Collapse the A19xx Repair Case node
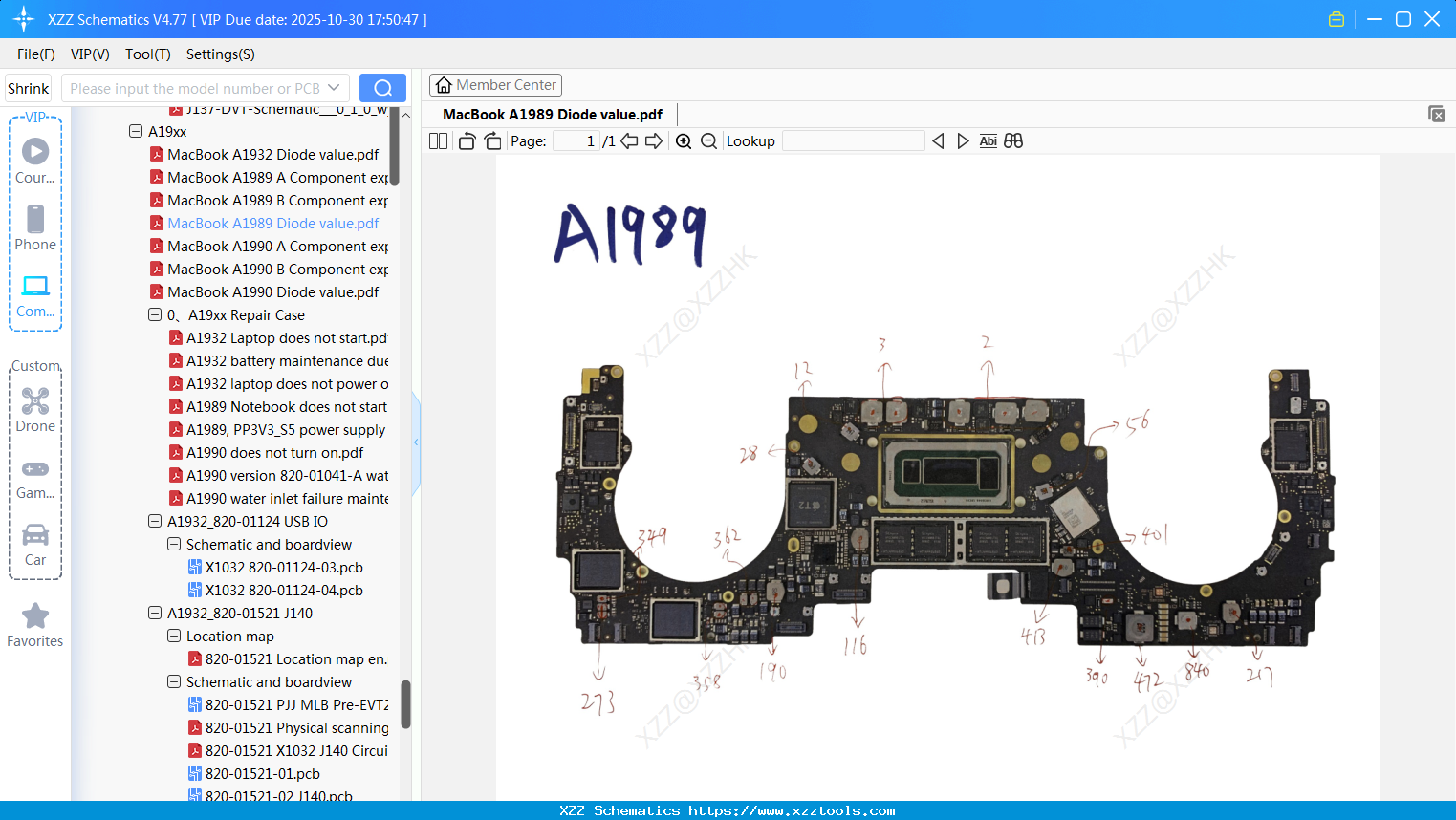 [155, 315]
